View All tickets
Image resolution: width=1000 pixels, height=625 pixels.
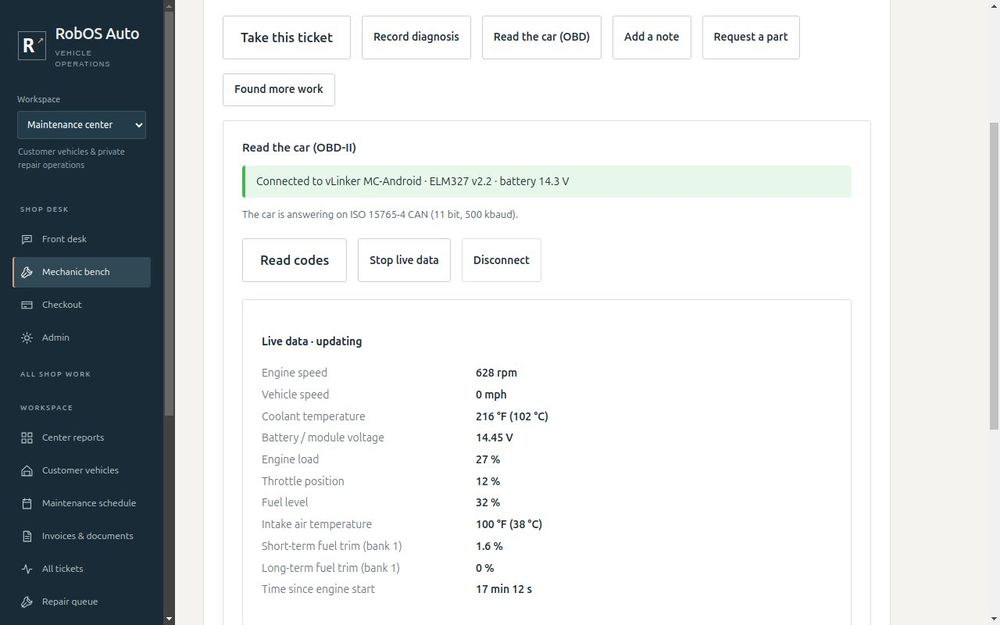[82, 569]
